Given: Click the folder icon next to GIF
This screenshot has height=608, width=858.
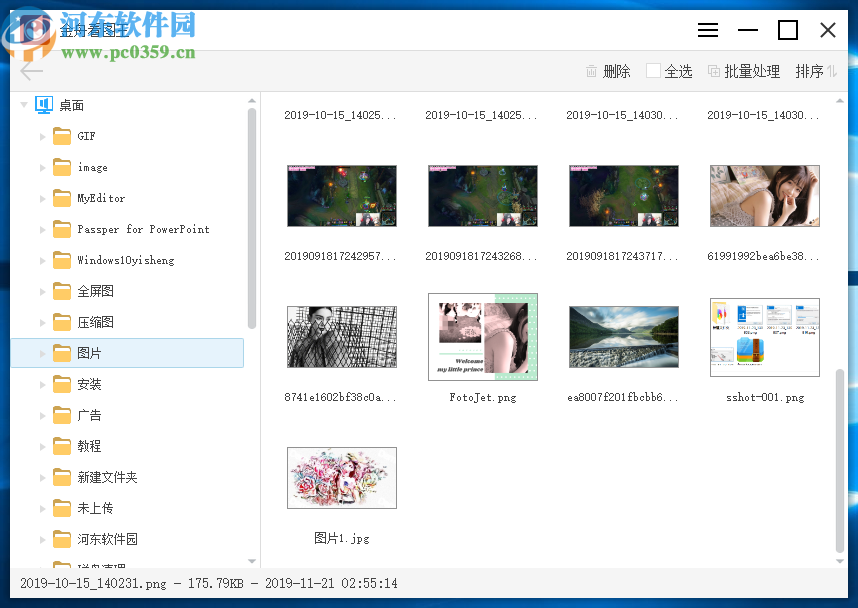Looking at the screenshot, I should (60, 136).
